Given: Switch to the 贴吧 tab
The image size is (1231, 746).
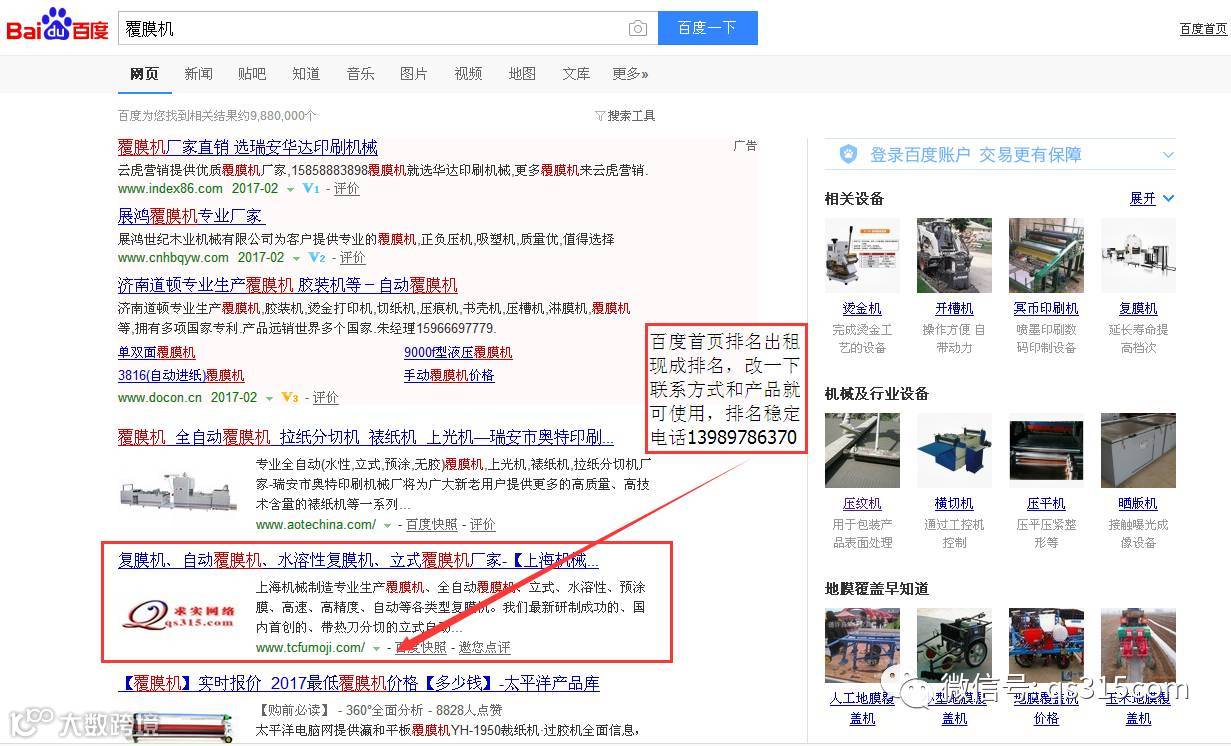Looking at the screenshot, I should [x=252, y=74].
